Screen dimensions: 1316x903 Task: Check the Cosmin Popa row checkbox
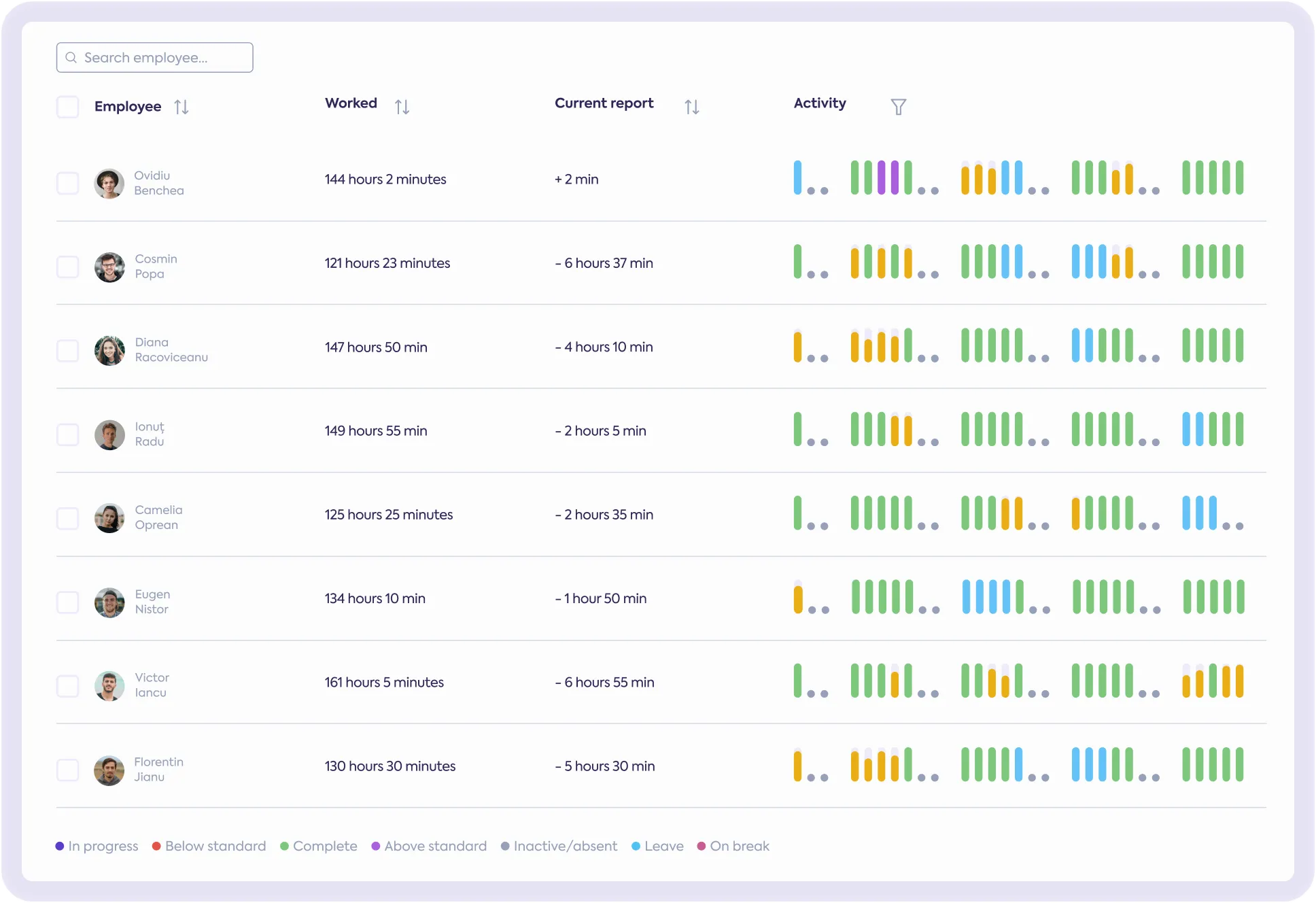[67, 267]
